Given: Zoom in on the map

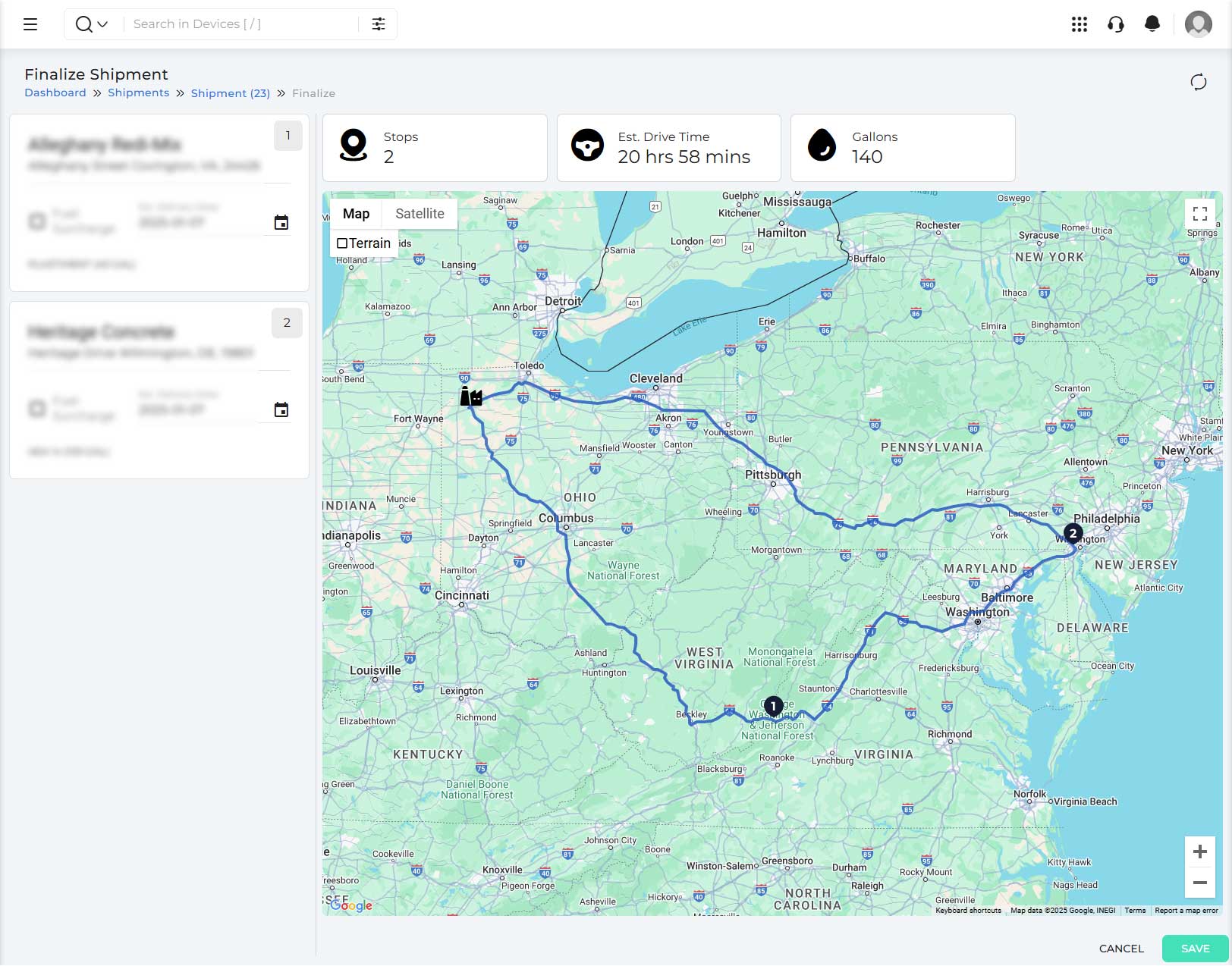Looking at the screenshot, I should coord(1199,852).
